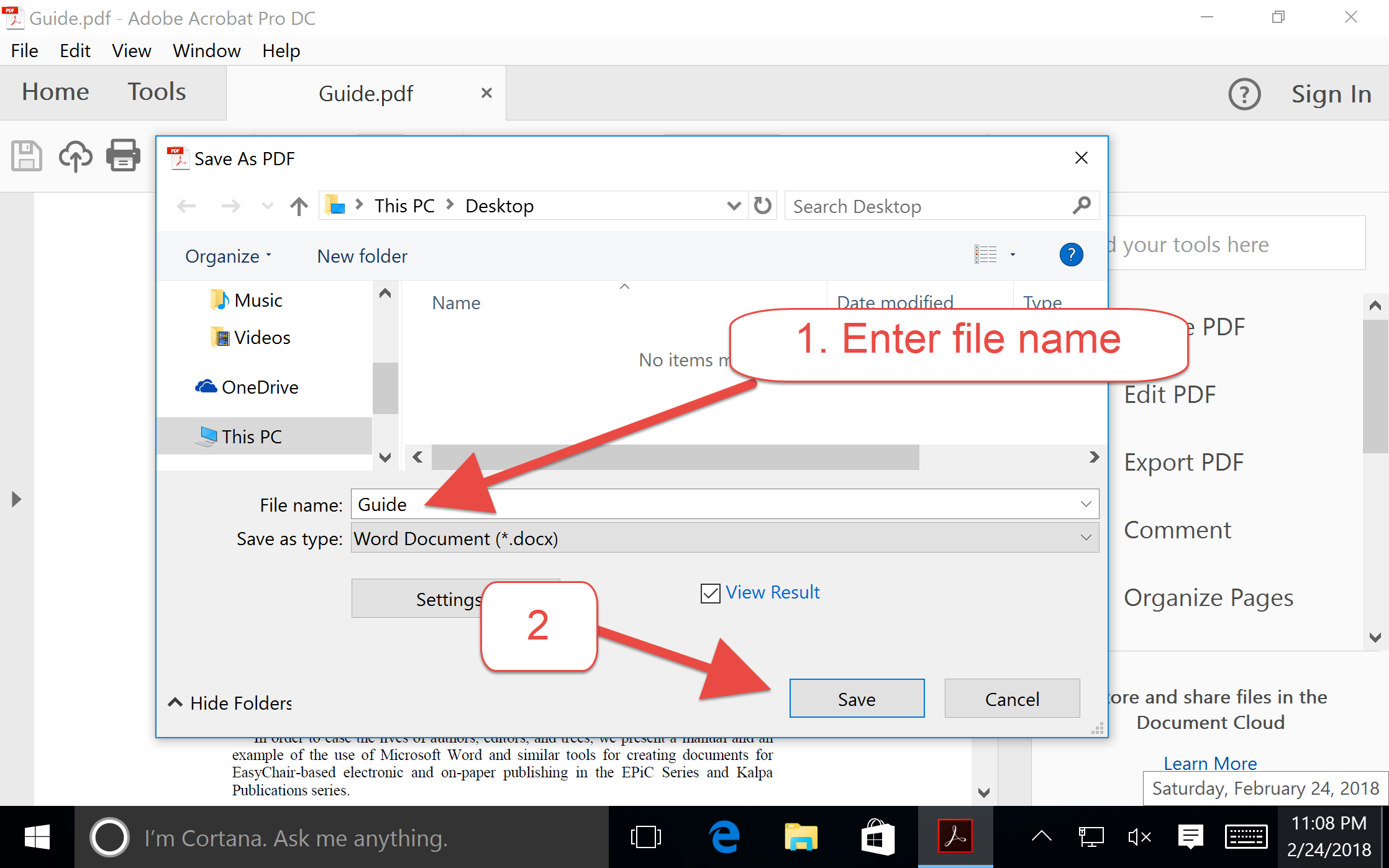The width and height of the screenshot is (1389, 868).
Task: Click the Back arrow in Save dialog
Action: [186, 206]
